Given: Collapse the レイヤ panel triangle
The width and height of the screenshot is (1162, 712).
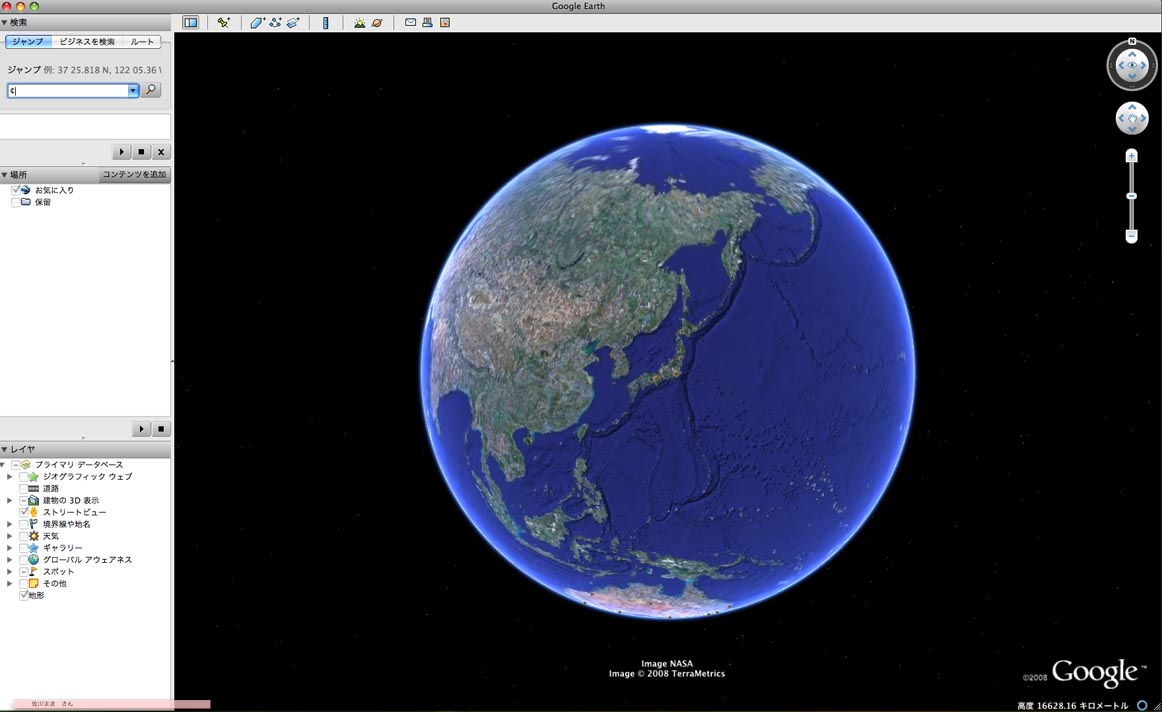Looking at the screenshot, I should click(x=4, y=449).
